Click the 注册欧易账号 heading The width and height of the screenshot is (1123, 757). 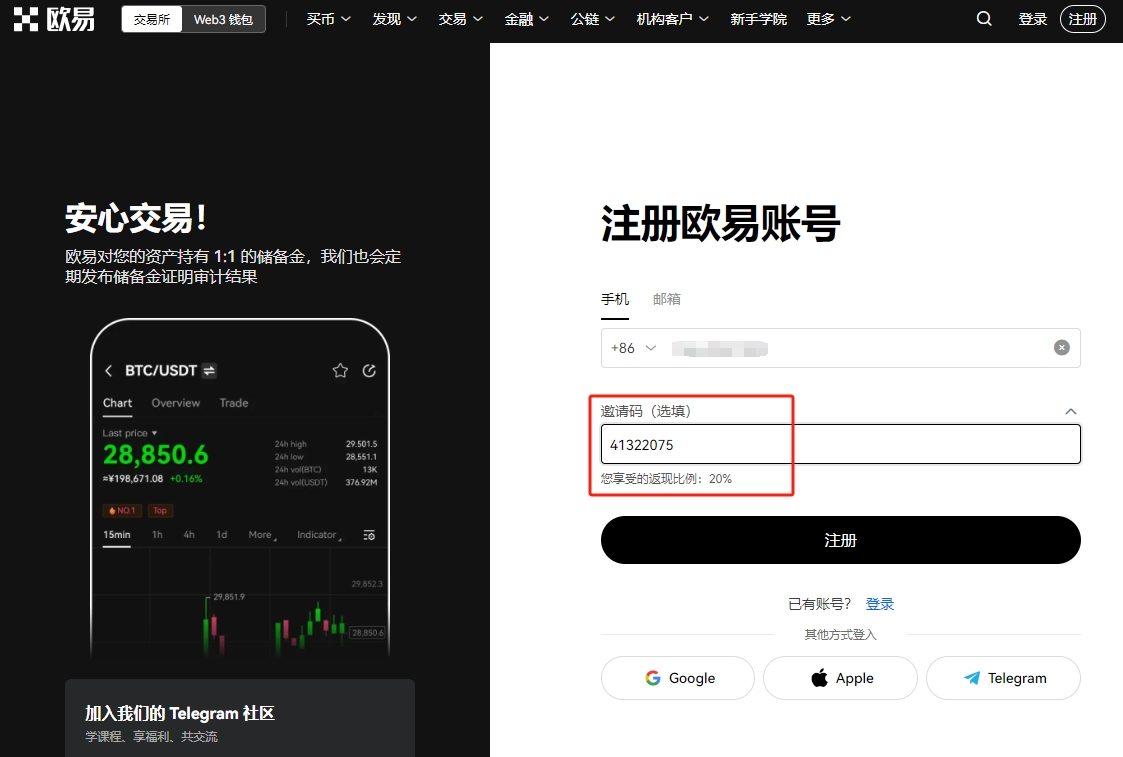point(720,223)
